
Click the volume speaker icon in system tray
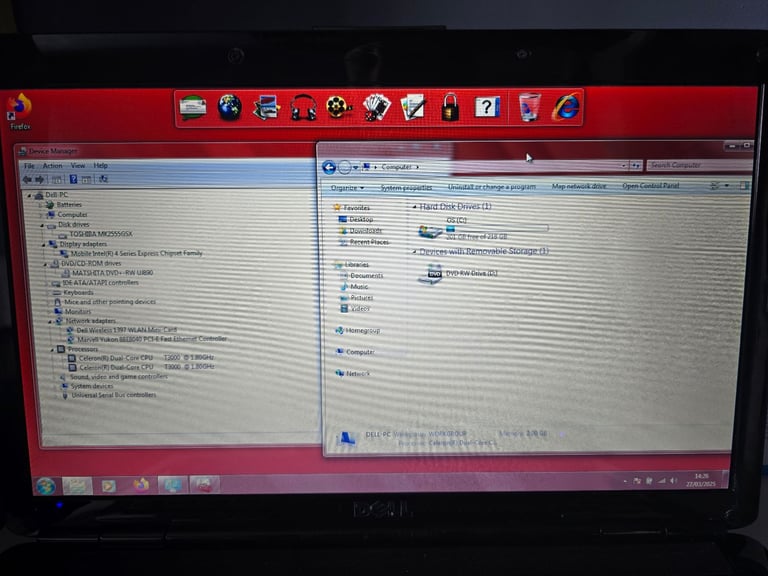[674, 481]
